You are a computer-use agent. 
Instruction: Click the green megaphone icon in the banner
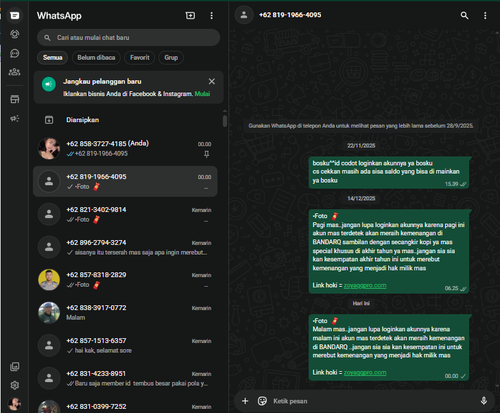49,84
